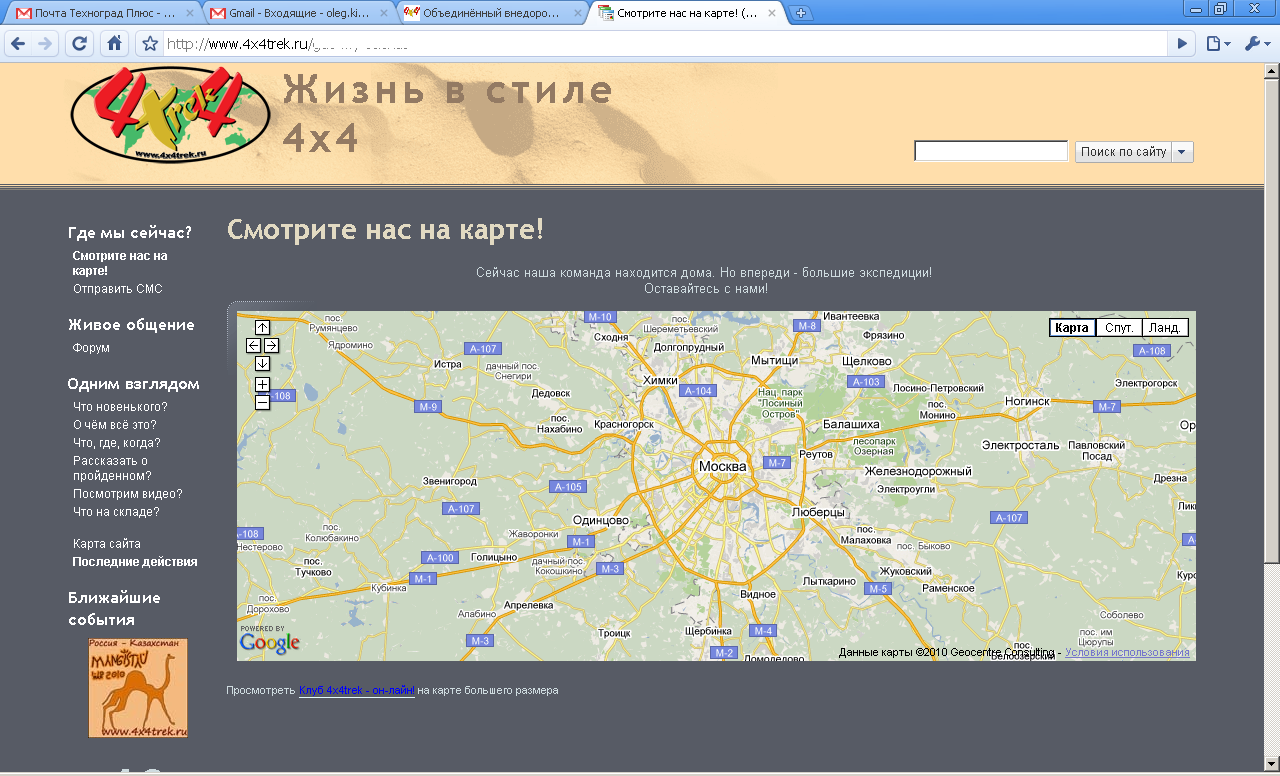The width and height of the screenshot is (1280, 776).
Task: Click the site search input field
Action: [x=991, y=151]
